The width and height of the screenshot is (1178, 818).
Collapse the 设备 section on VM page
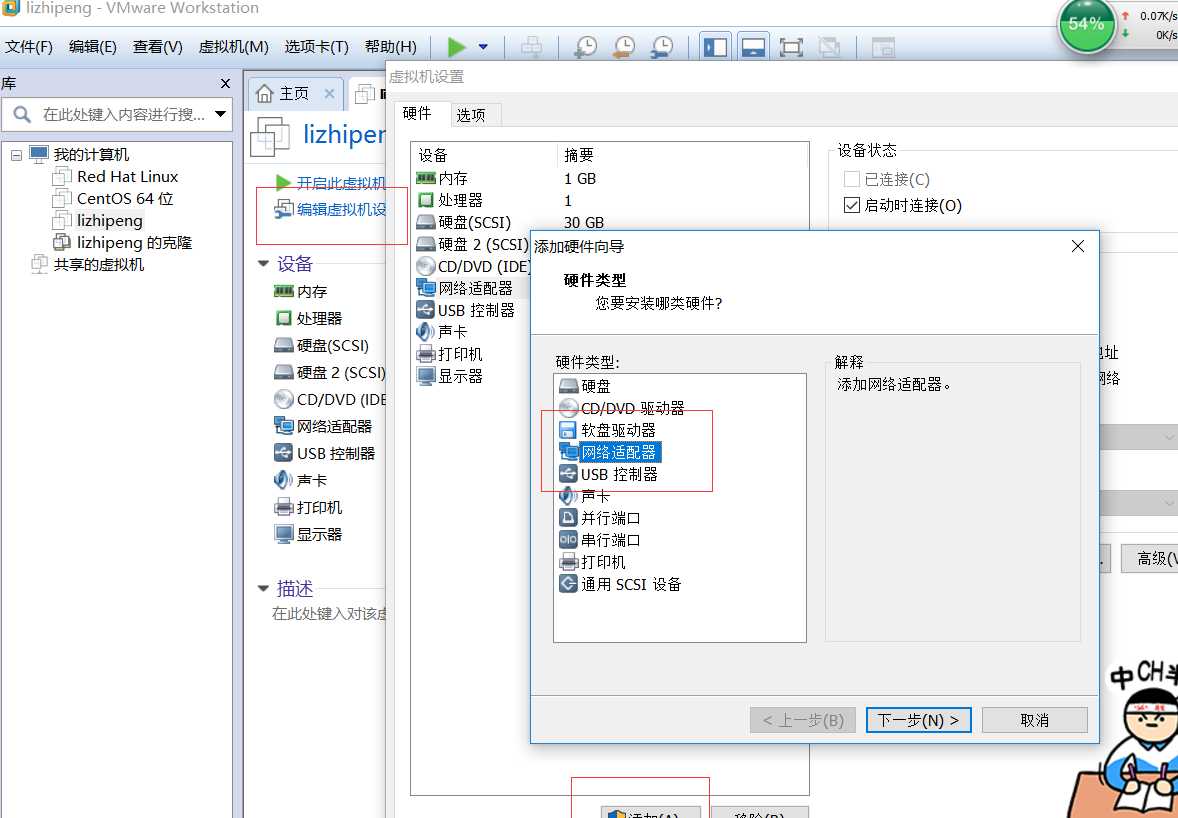(x=263, y=264)
